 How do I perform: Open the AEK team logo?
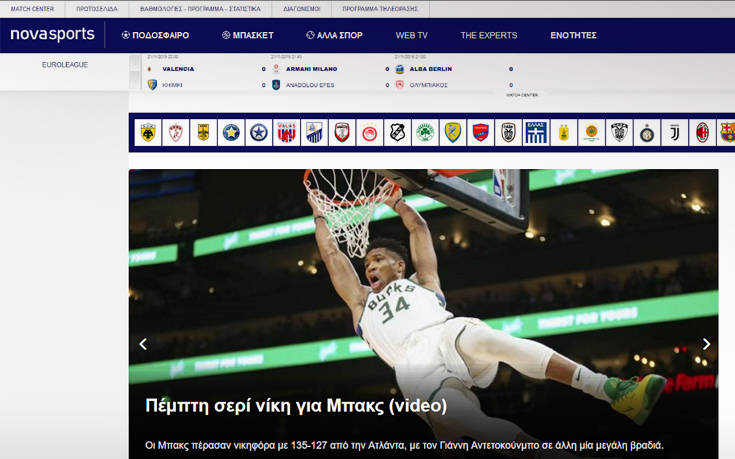pyautogui.click(x=148, y=133)
